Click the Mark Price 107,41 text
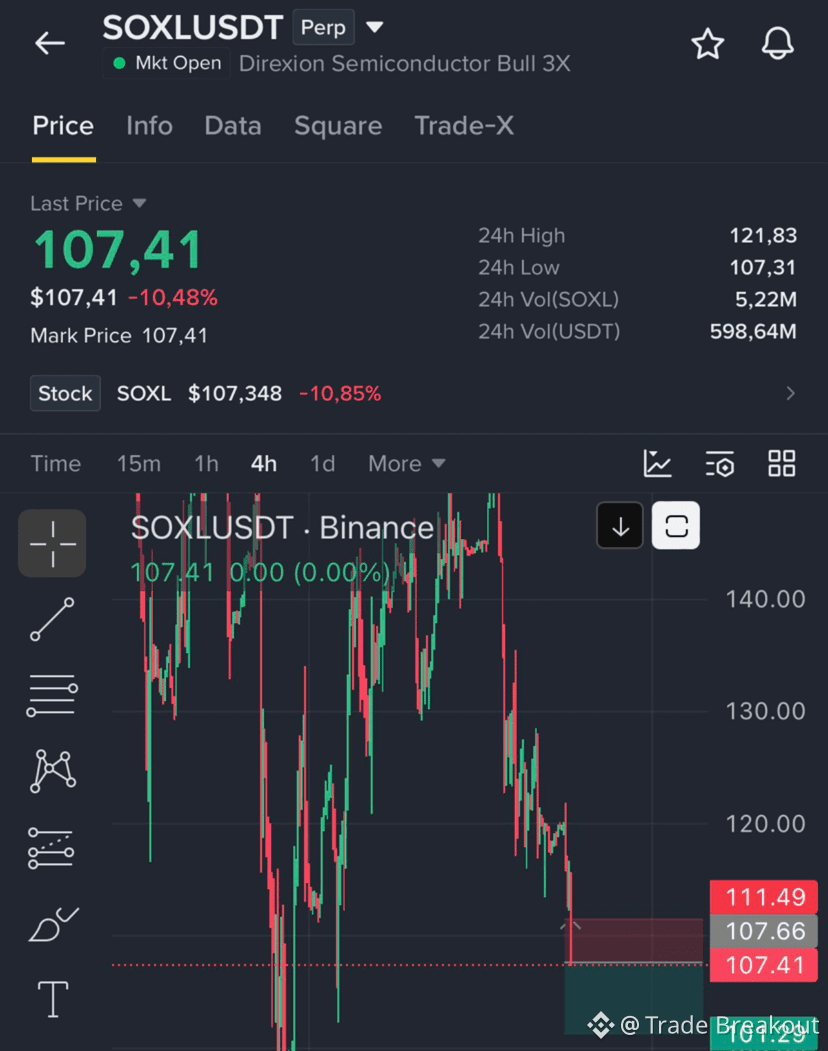Image resolution: width=828 pixels, height=1051 pixels. point(119,335)
